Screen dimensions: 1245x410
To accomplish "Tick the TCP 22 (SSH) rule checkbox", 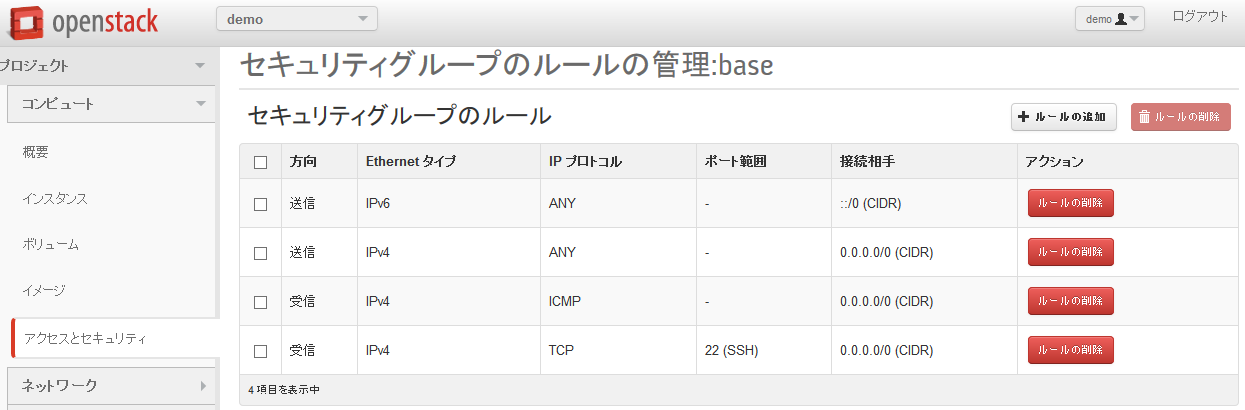I will pos(261,351).
